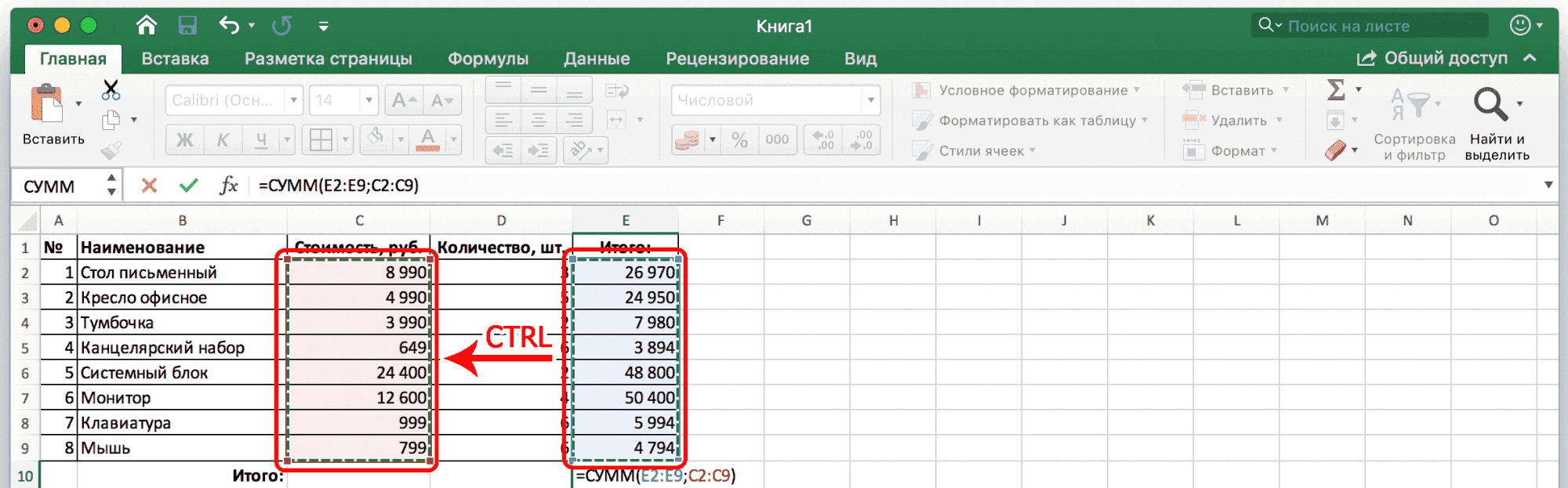
Task: Toggle middle vertical alignment
Action: click(x=539, y=90)
